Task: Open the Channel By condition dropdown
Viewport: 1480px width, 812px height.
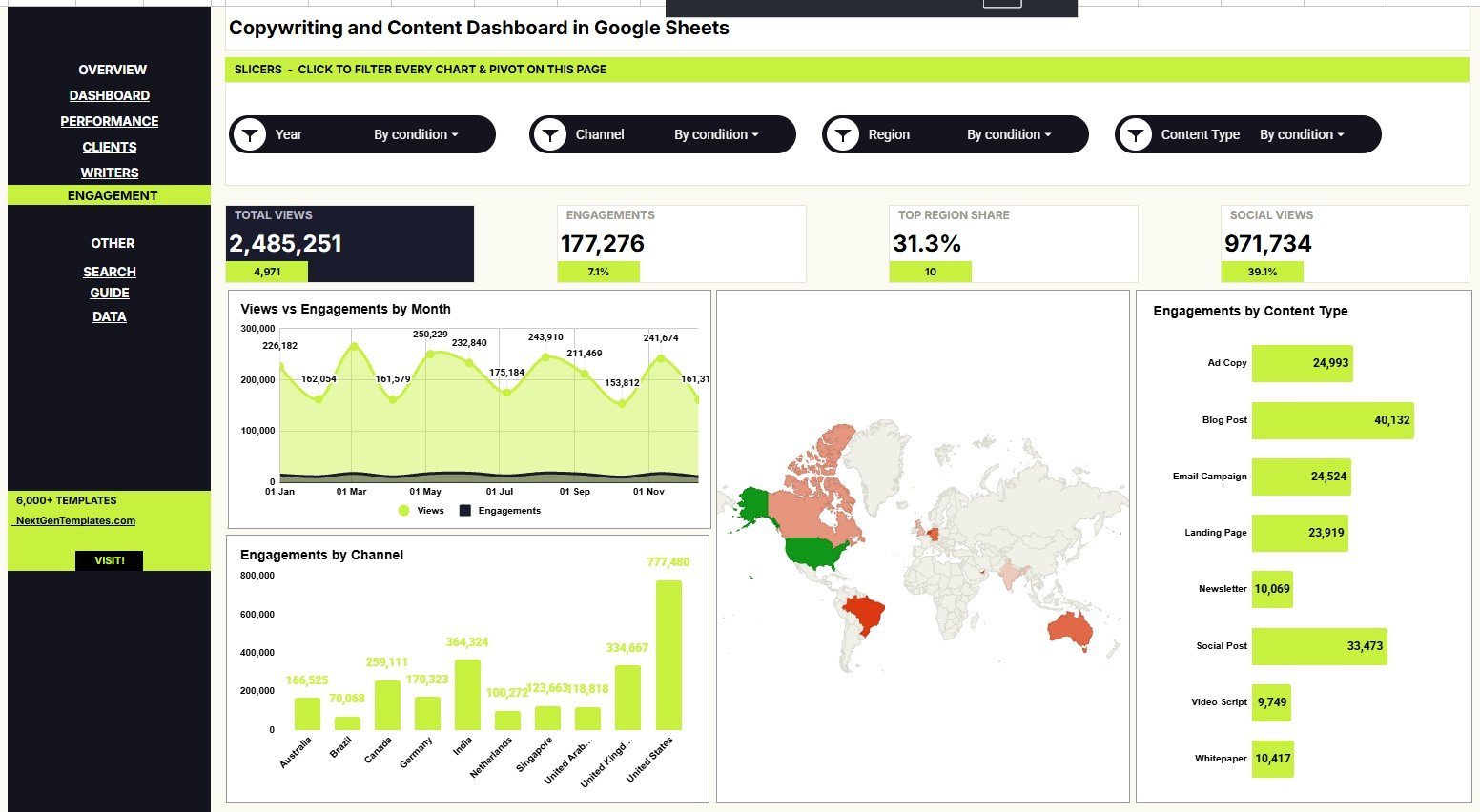Action: tap(716, 134)
